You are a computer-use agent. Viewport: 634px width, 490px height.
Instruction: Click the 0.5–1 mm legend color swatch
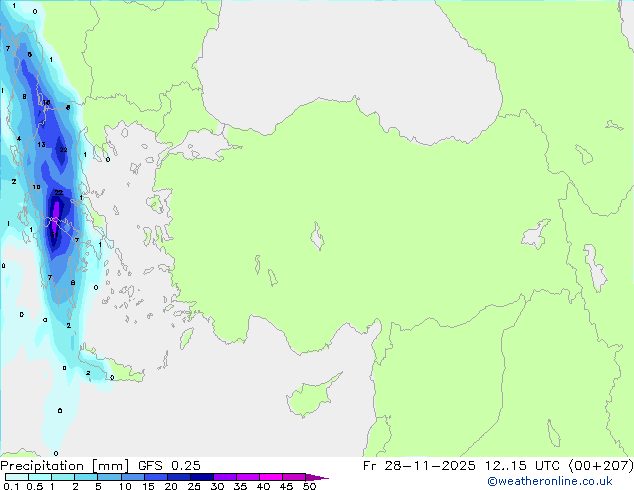tap(40, 477)
